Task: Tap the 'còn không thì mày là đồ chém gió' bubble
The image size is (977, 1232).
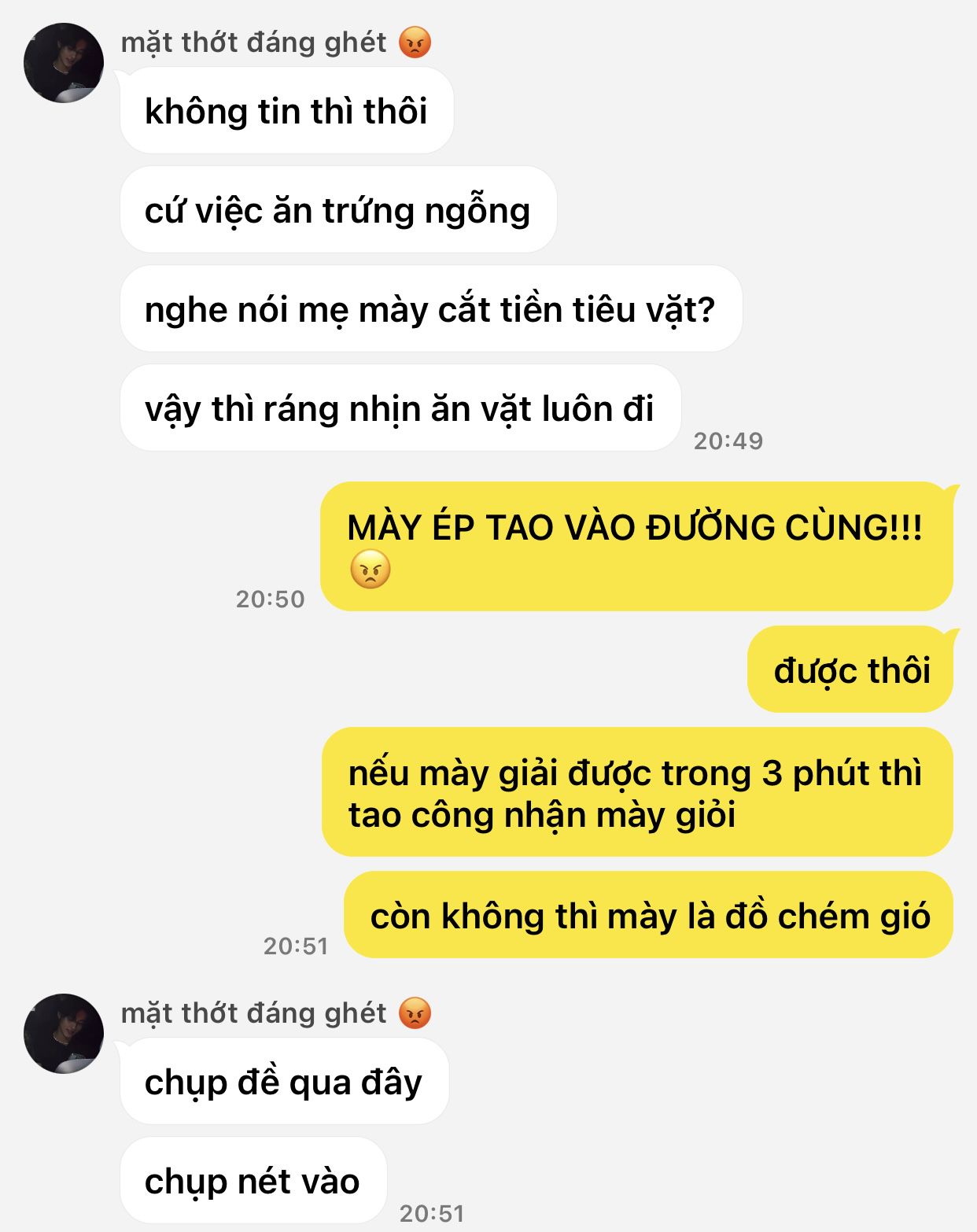Action: (x=649, y=915)
